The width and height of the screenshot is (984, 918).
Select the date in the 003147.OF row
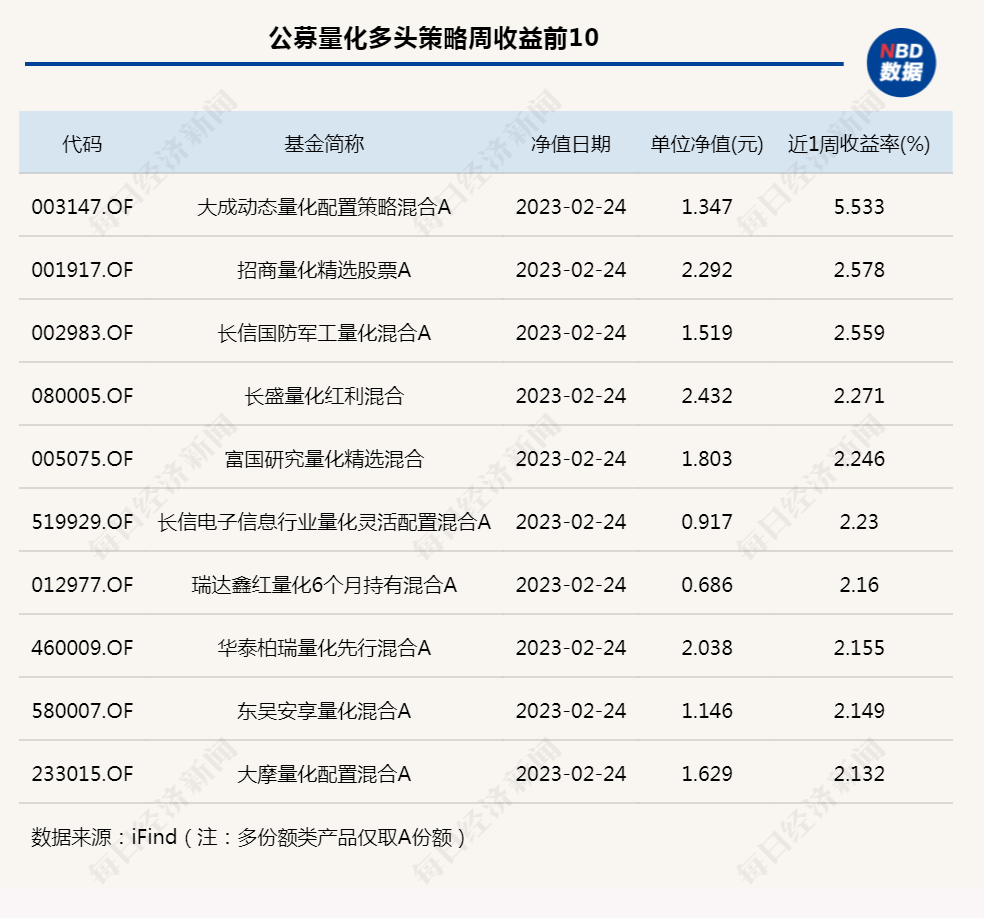point(571,206)
